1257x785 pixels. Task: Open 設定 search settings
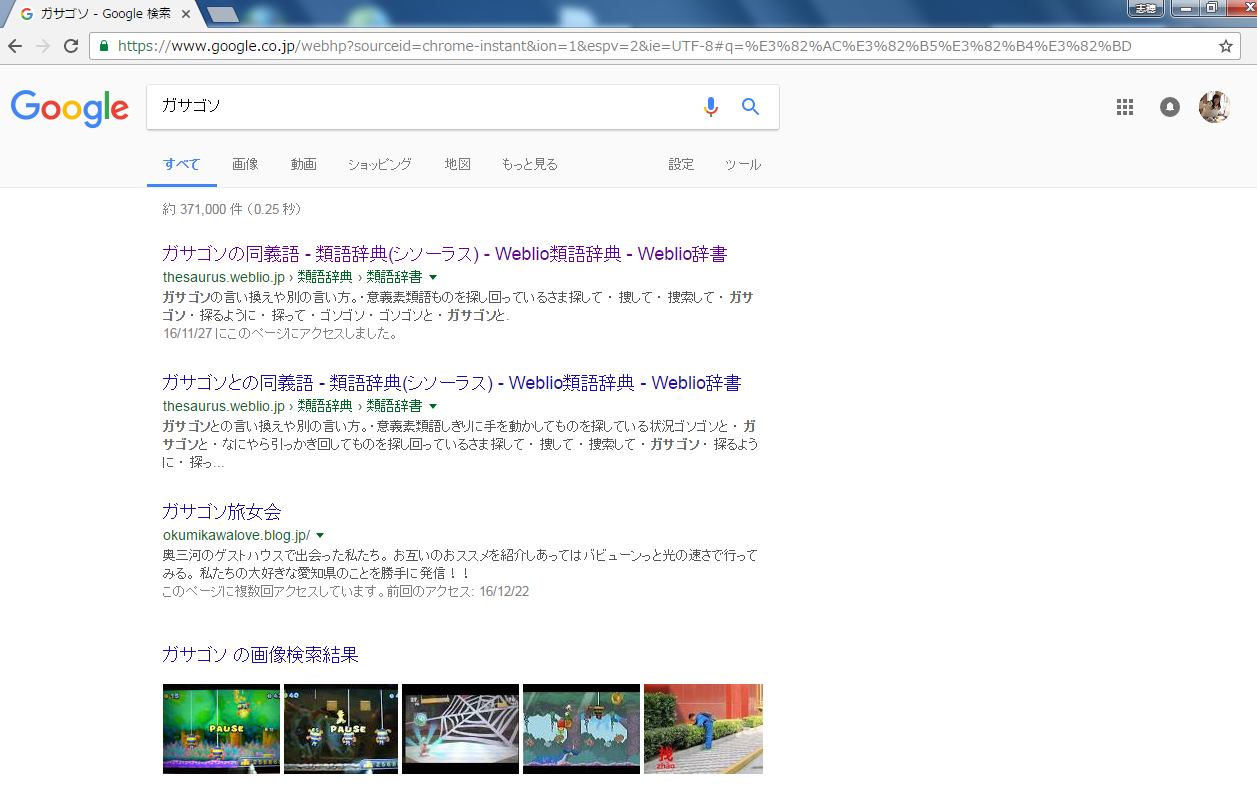(681, 164)
